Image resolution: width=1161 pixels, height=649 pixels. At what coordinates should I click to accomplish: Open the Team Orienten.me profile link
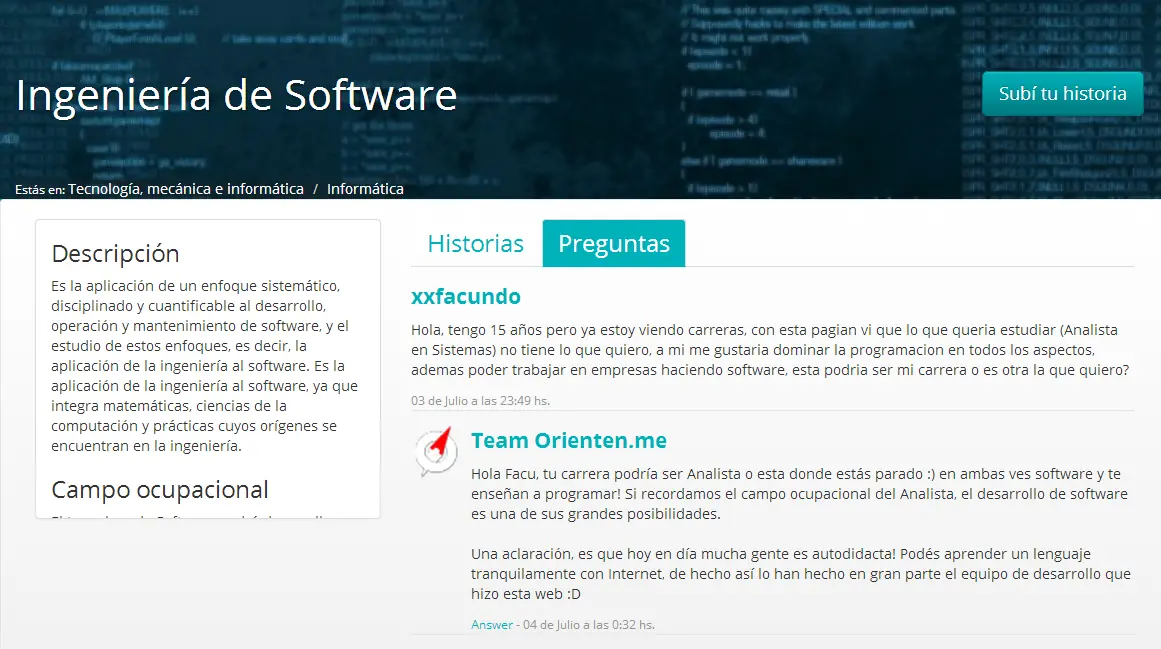tap(569, 440)
